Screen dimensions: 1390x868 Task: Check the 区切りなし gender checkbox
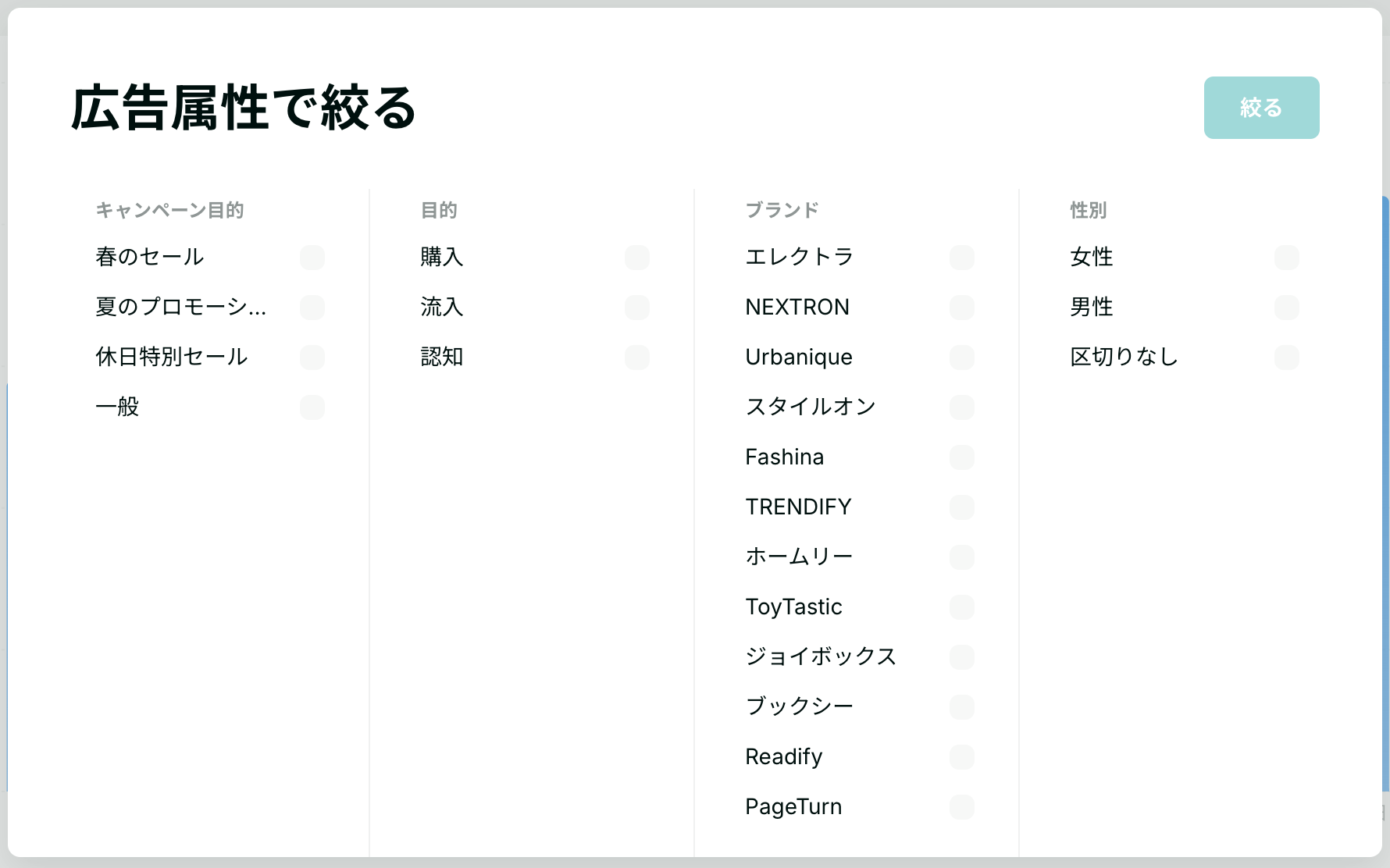click(x=1287, y=358)
